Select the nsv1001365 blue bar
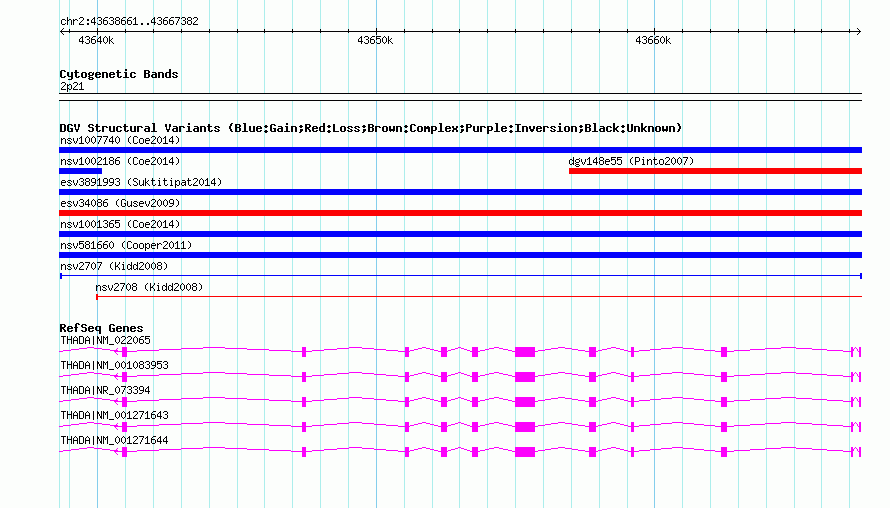Image resolution: width=890 pixels, height=508 pixels. click(x=460, y=234)
